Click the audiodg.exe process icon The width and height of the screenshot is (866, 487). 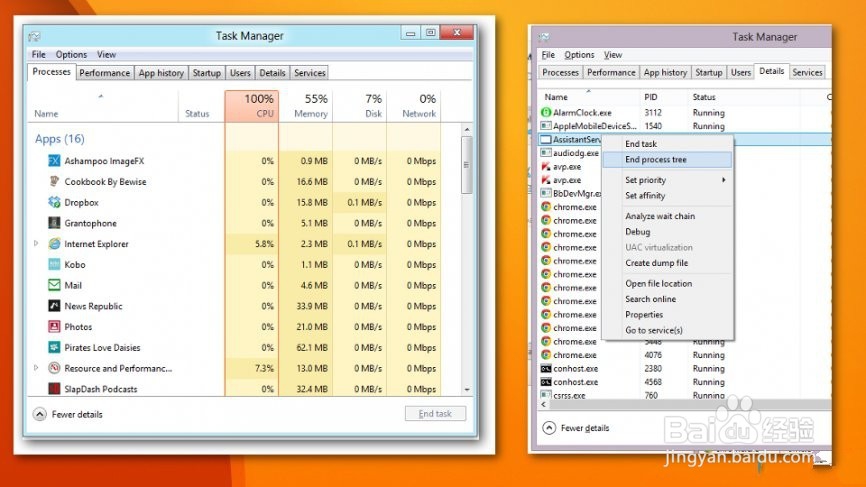tap(546, 152)
